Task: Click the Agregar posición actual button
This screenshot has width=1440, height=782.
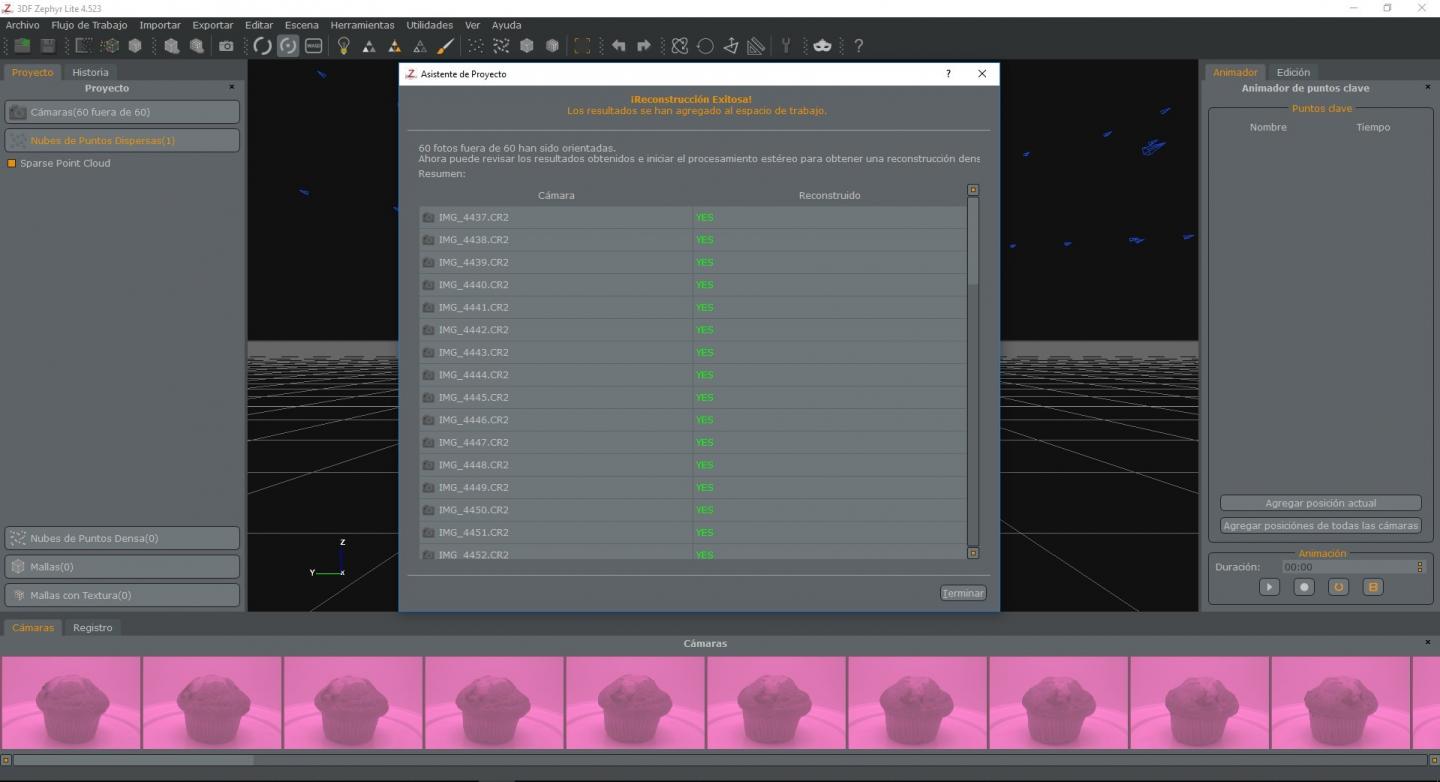Action: coord(1320,503)
